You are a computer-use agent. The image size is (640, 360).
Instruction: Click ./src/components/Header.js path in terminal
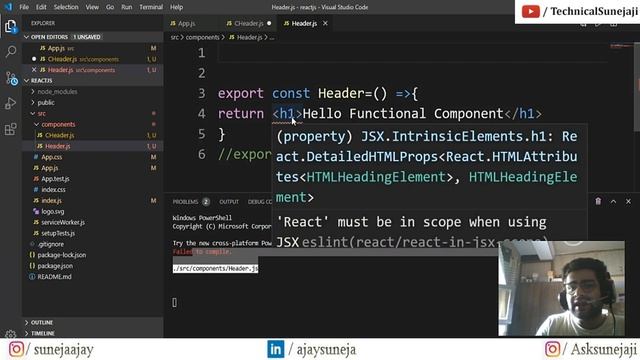pyautogui.click(x=216, y=269)
